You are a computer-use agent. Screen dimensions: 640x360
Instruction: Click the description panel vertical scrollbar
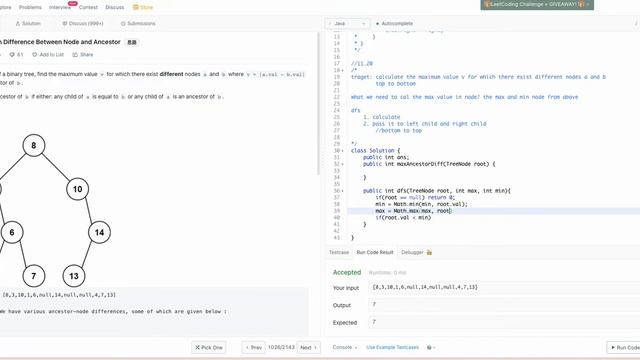(x=318, y=104)
